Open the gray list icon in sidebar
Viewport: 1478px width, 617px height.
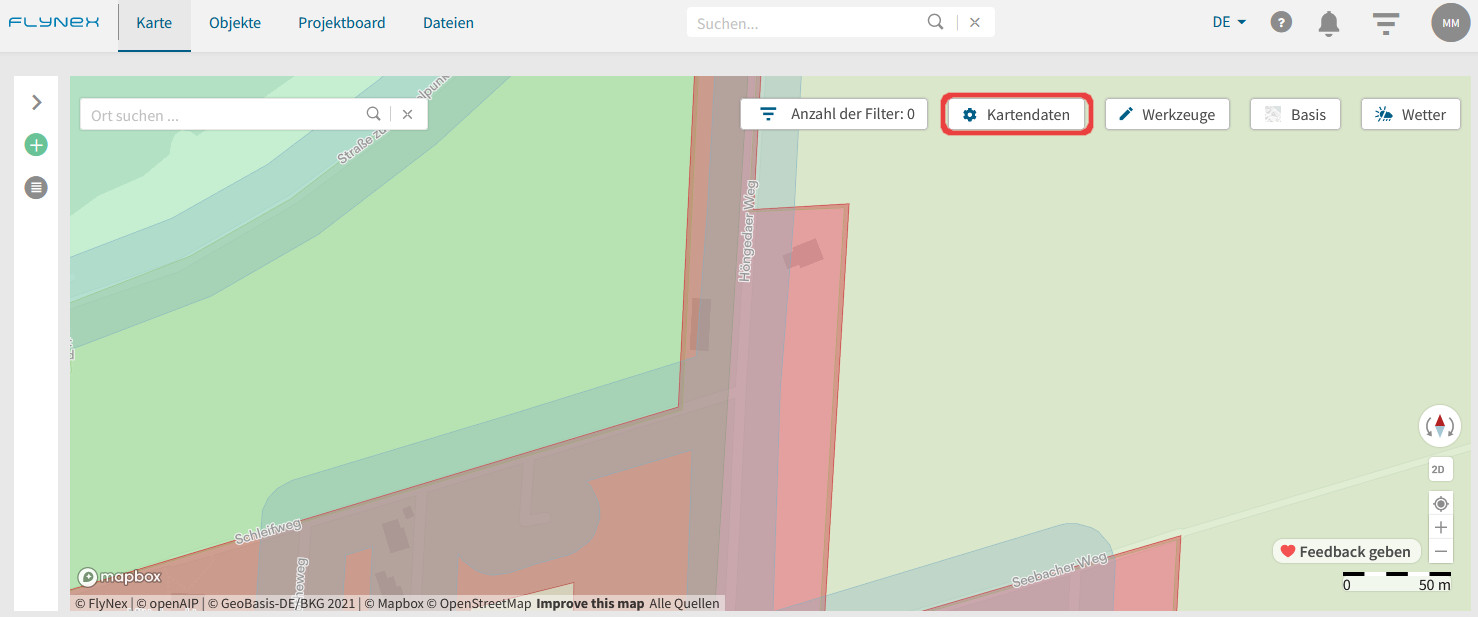pyautogui.click(x=36, y=187)
